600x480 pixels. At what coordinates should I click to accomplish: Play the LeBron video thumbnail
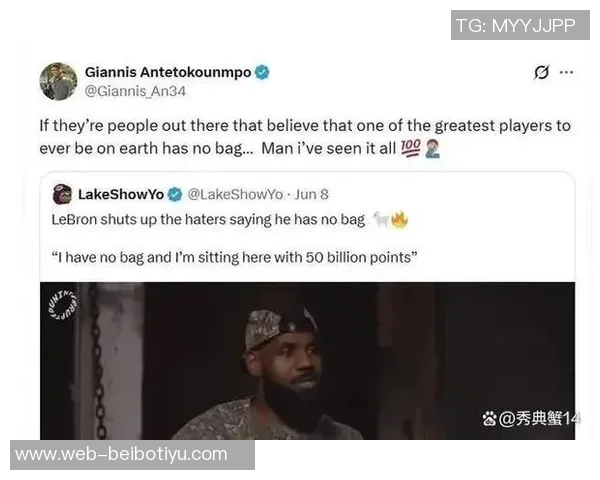pos(307,361)
